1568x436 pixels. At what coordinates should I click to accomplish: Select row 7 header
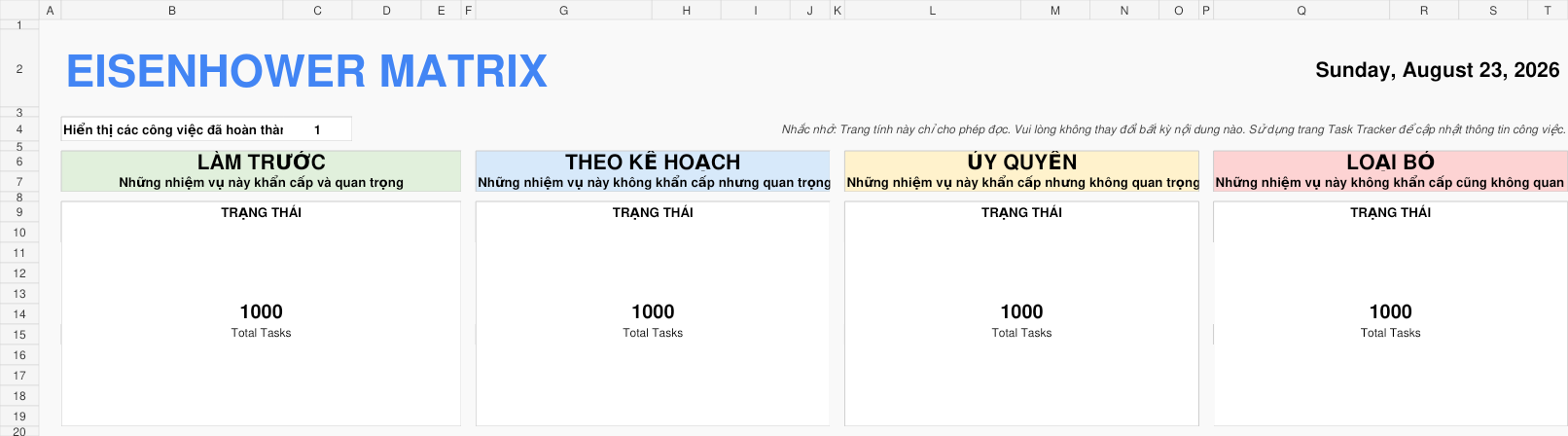pos(19,182)
